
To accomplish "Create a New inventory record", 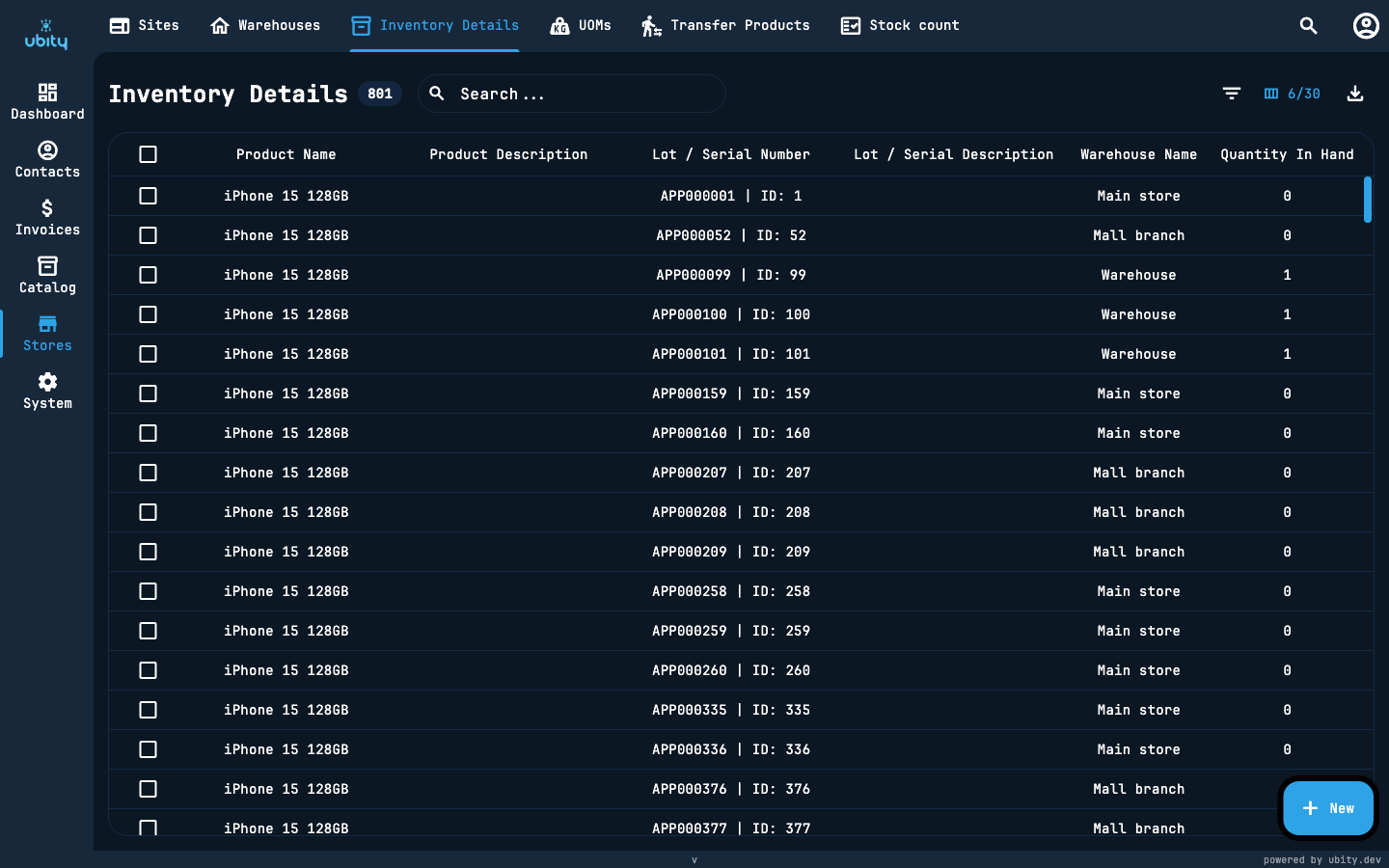I will [x=1328, y=808].
